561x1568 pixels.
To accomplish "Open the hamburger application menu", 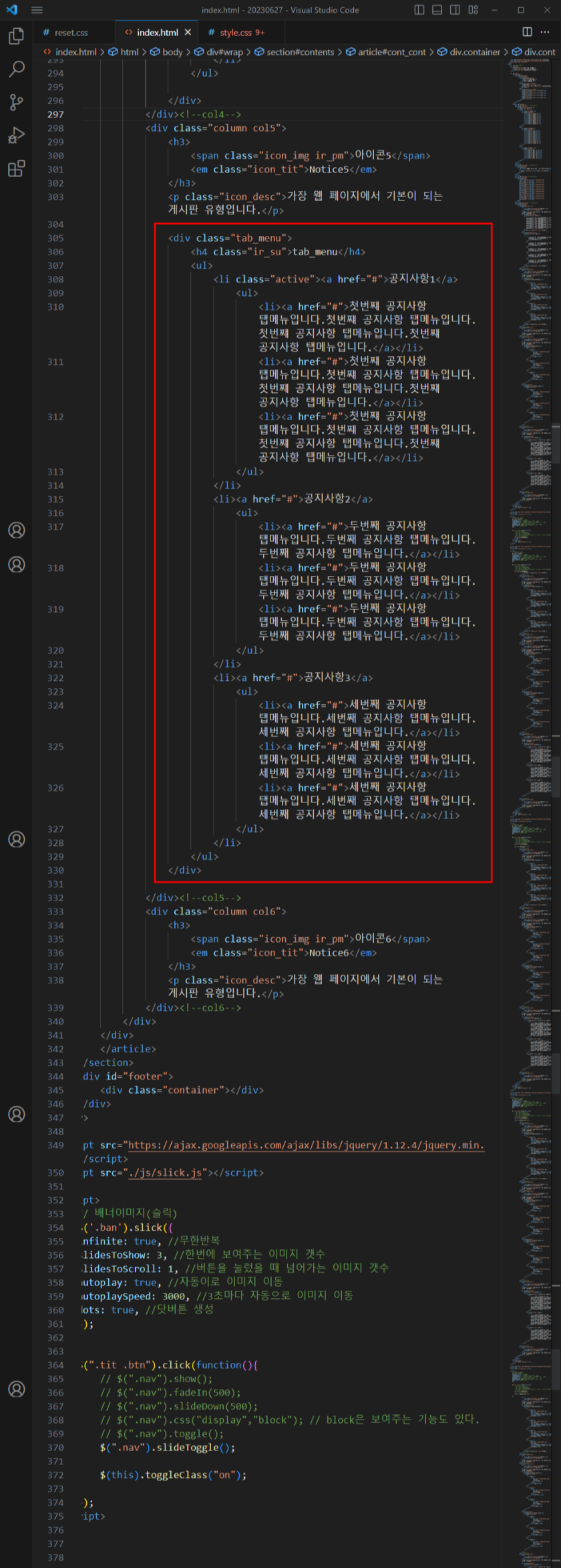I will click(x=37, y=10).
